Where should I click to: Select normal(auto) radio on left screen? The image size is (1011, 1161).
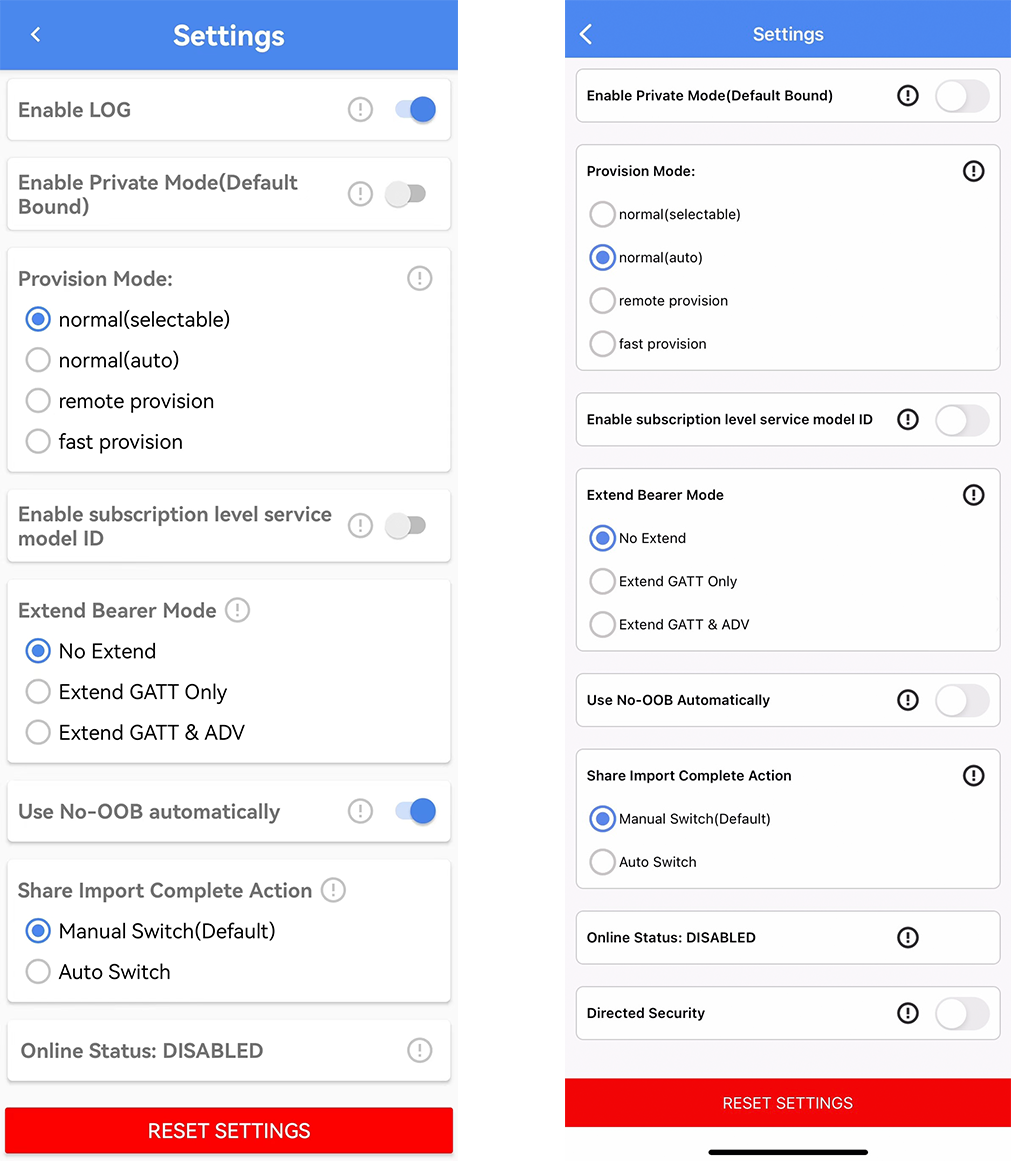tap(38, 360)
